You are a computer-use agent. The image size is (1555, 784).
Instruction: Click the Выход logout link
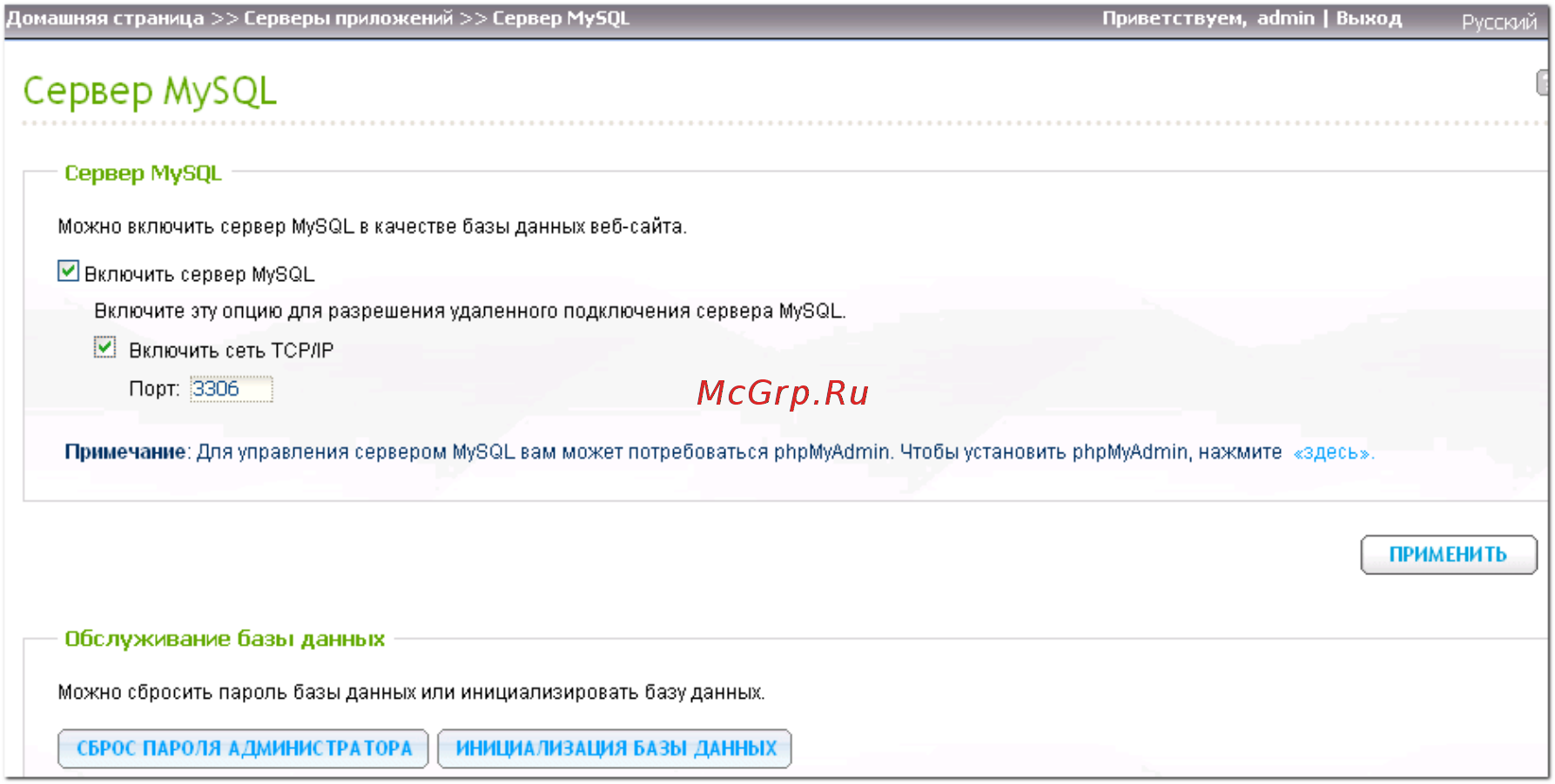pyautogui.click(x=1369, y=18)
